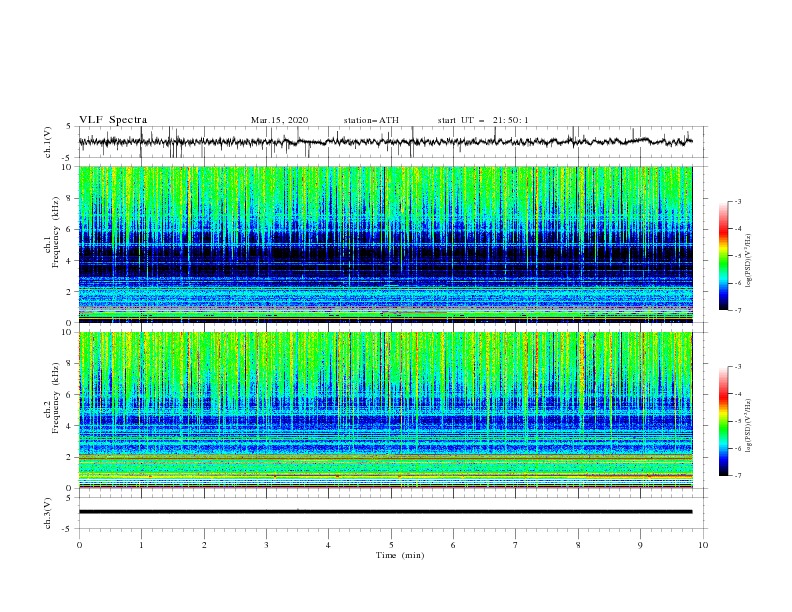Click the "-5" tick on ch.3(V) axis
The width and height of the screenshot is (792, 612).
[x=68, y=530]
